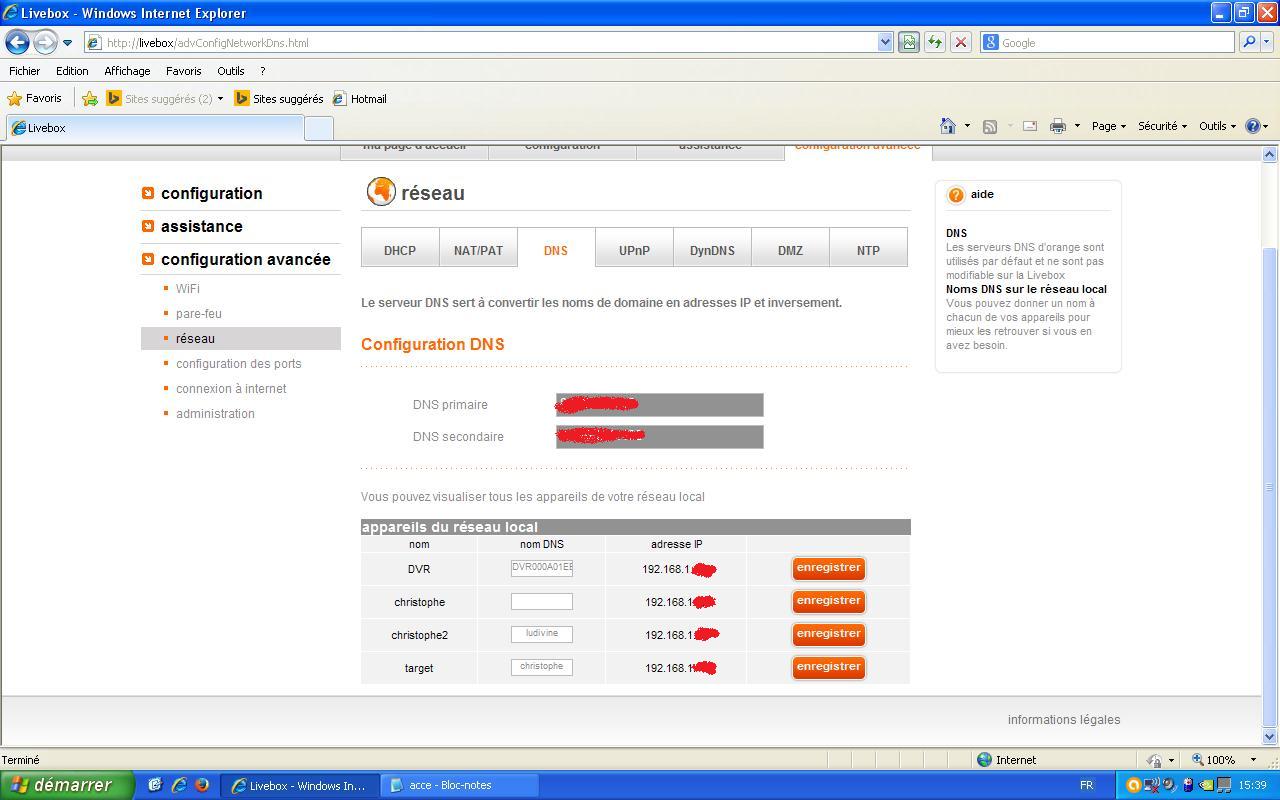Switch to the acce - Bloc-notes taskbar window
The image size is (1280, 800).
[x=461, y=785]
